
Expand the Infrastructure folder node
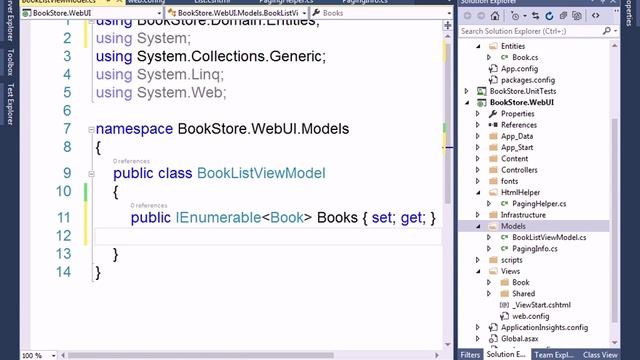coord(478,215)
